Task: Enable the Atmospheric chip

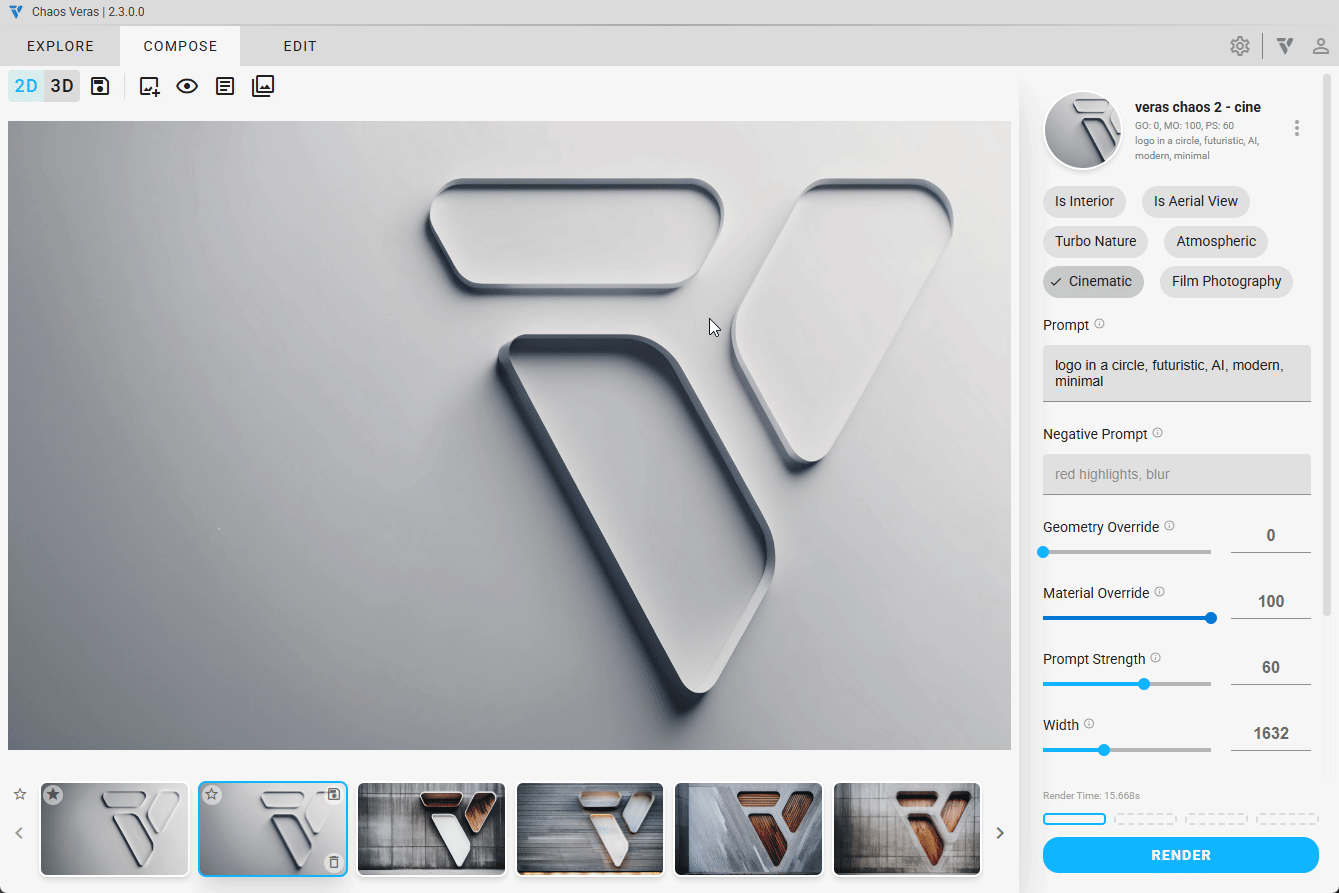Action: (x=1216, y=241)
